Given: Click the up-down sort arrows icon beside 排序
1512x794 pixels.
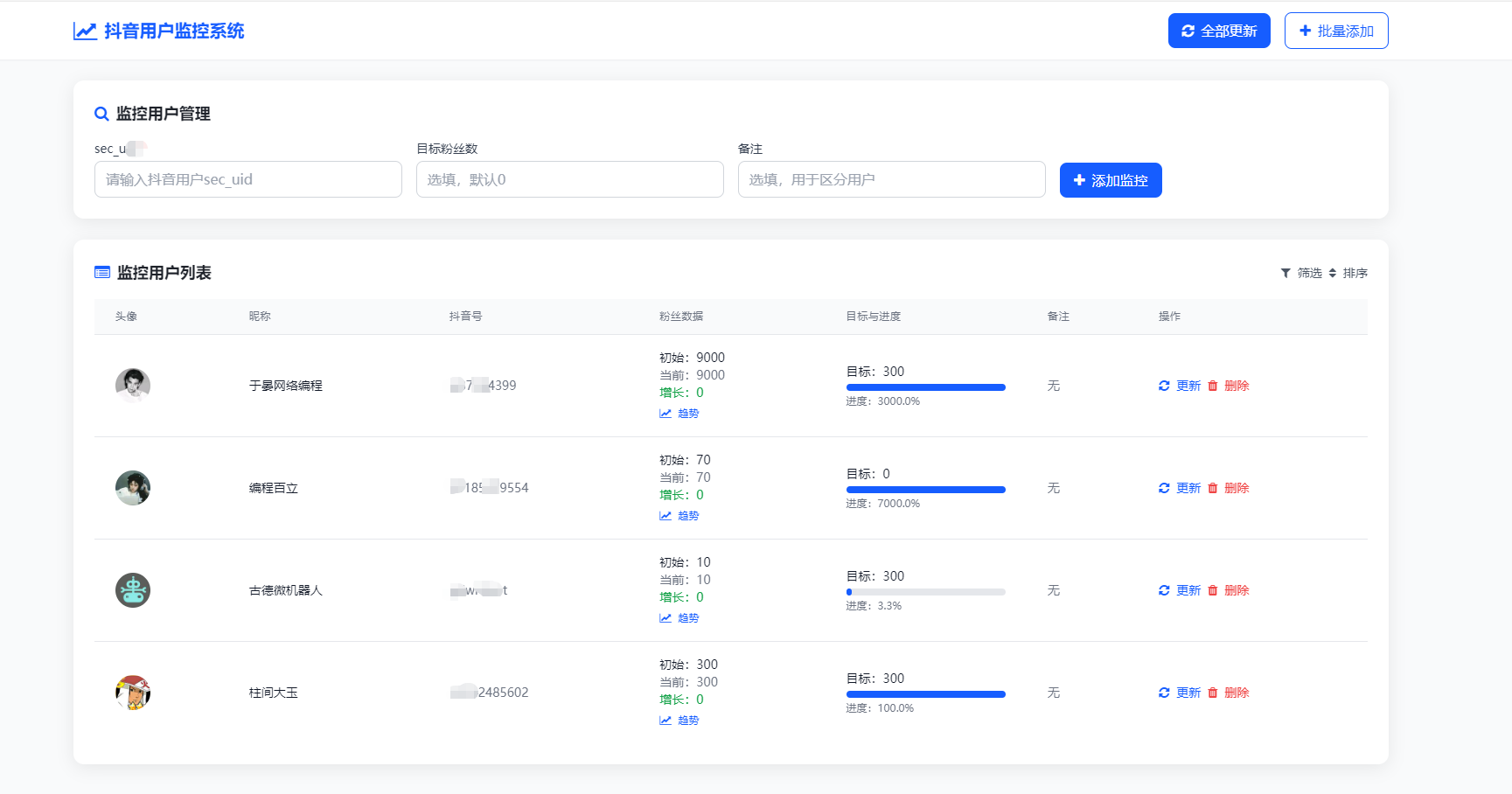Looking at the screenshot, I should click(1332, 272).
